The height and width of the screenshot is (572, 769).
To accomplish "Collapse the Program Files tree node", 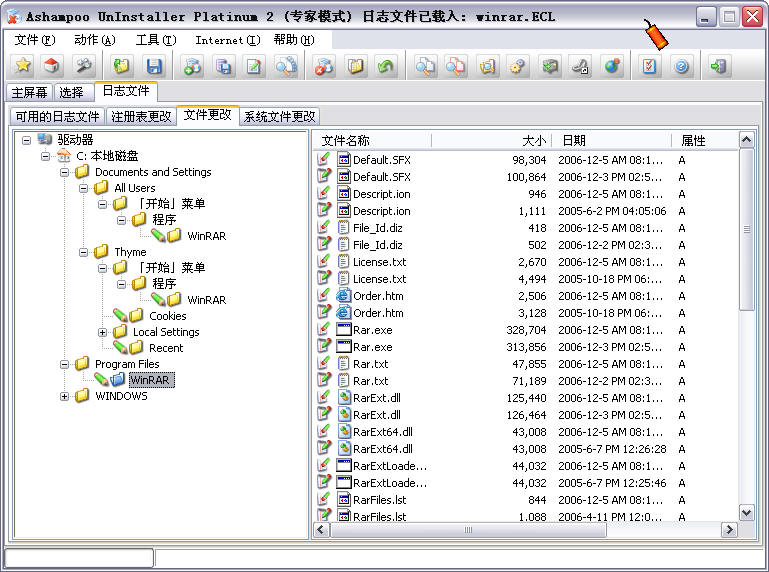I will click(64, 364).
